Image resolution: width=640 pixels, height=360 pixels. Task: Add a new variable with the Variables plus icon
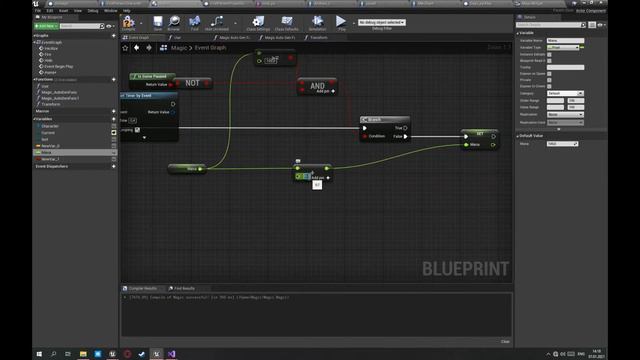pyautogui.click(x=114, y=119)
